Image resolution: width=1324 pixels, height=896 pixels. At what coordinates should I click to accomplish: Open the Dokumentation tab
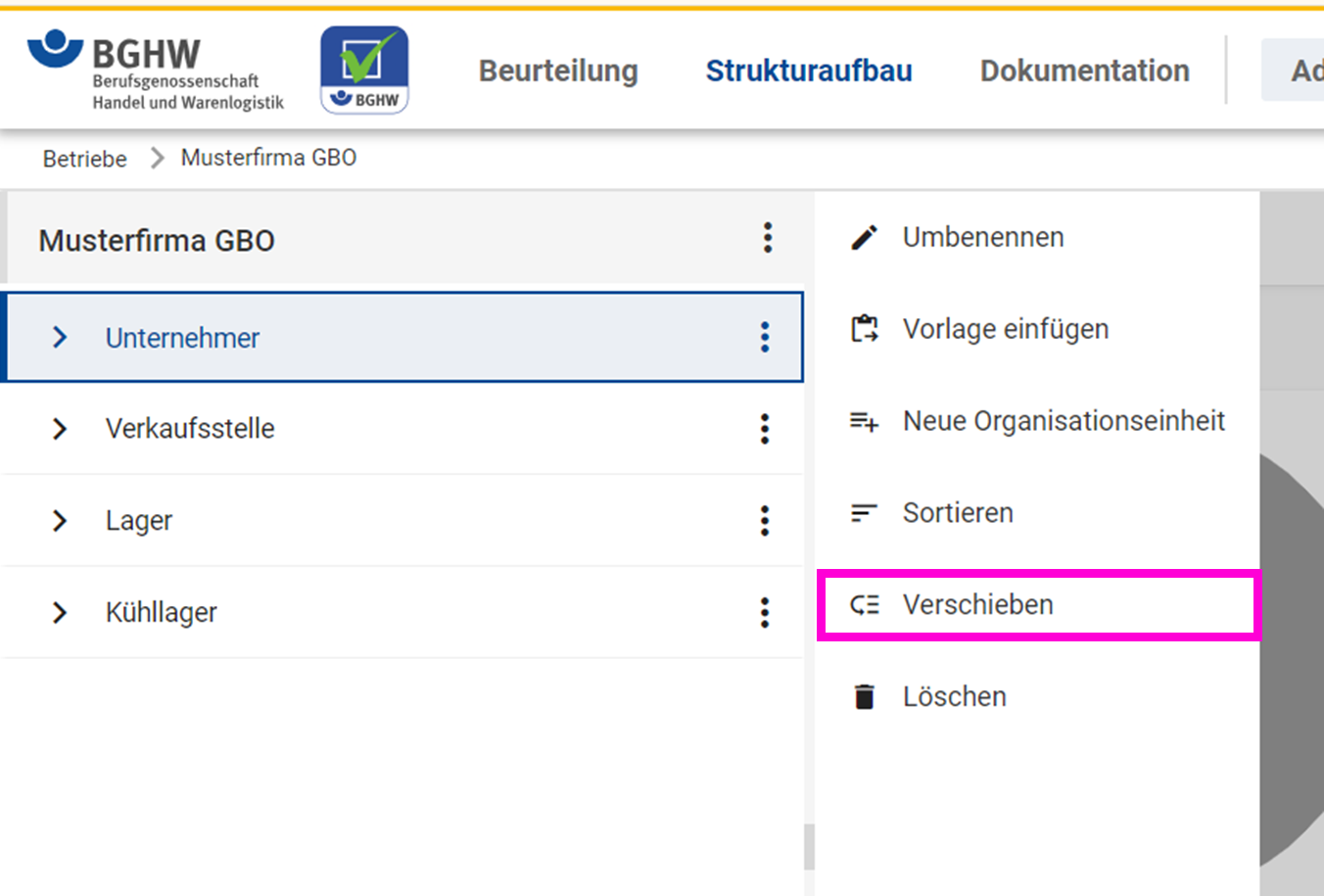click(x=1084, y=71)
